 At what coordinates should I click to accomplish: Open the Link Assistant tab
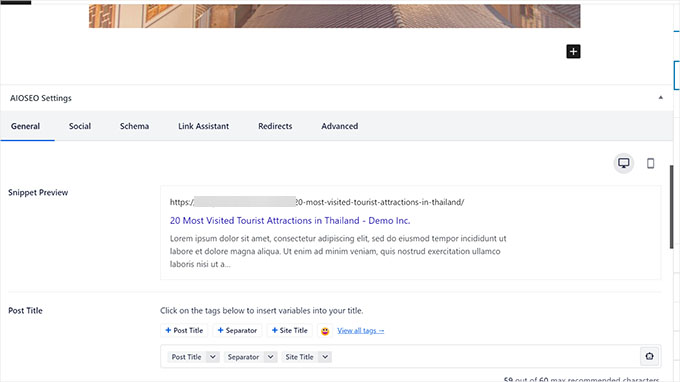(203, 126)
